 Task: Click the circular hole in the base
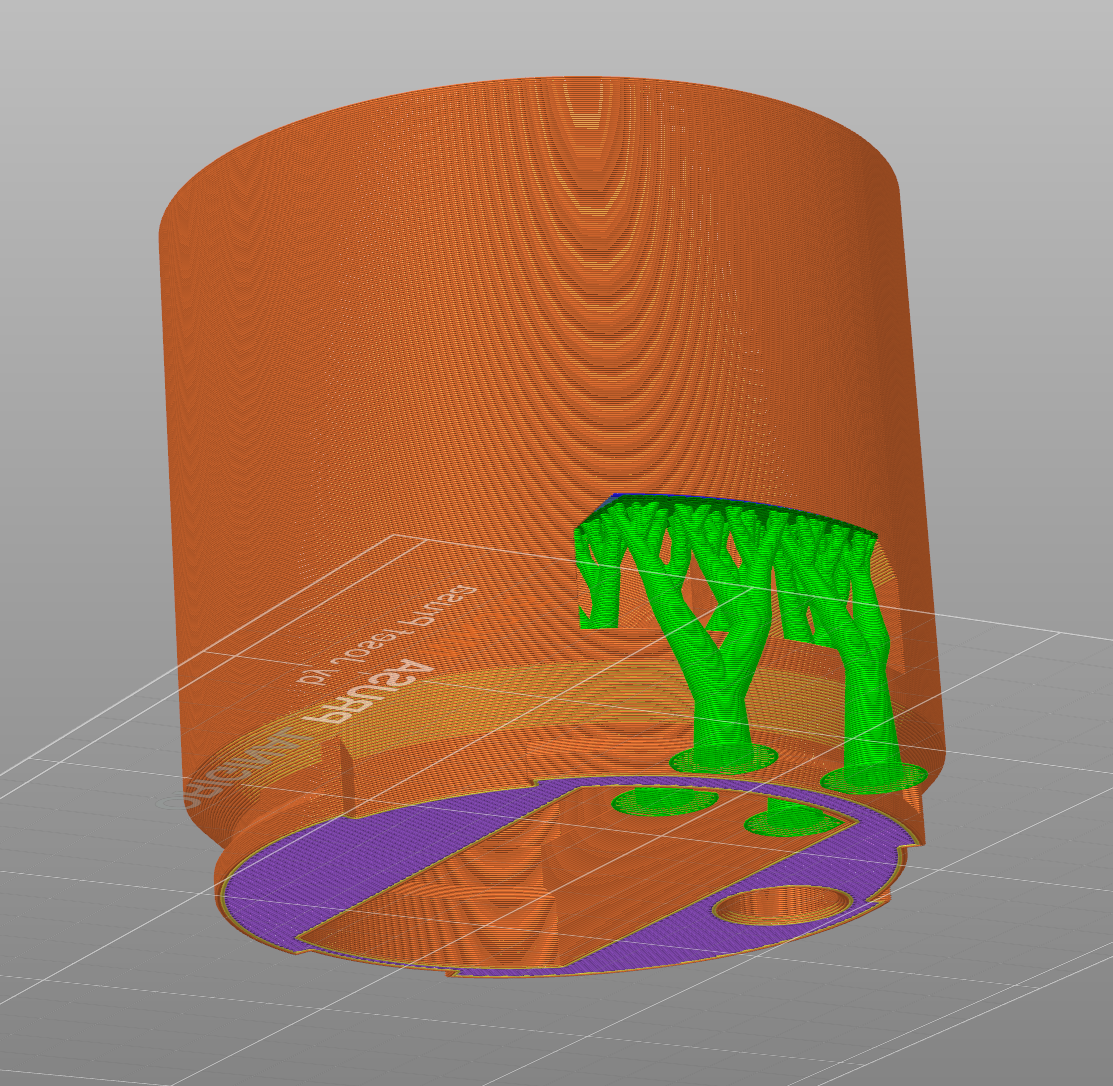pos(783,905)
